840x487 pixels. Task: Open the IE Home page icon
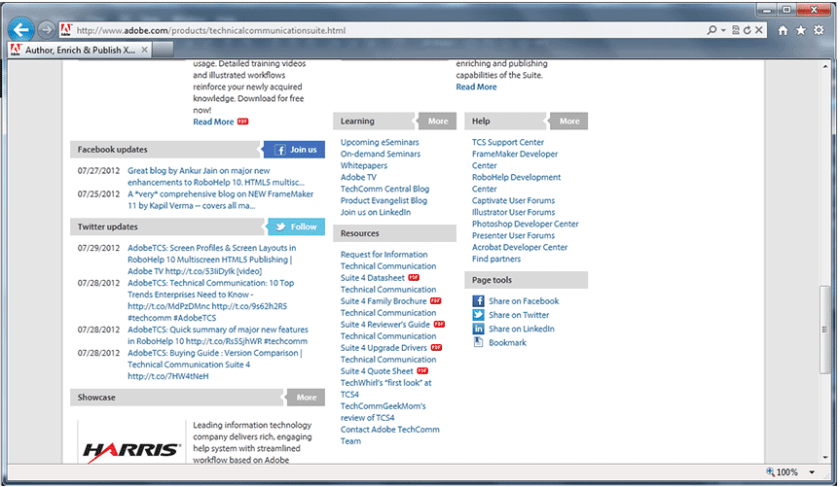[783, 30]
